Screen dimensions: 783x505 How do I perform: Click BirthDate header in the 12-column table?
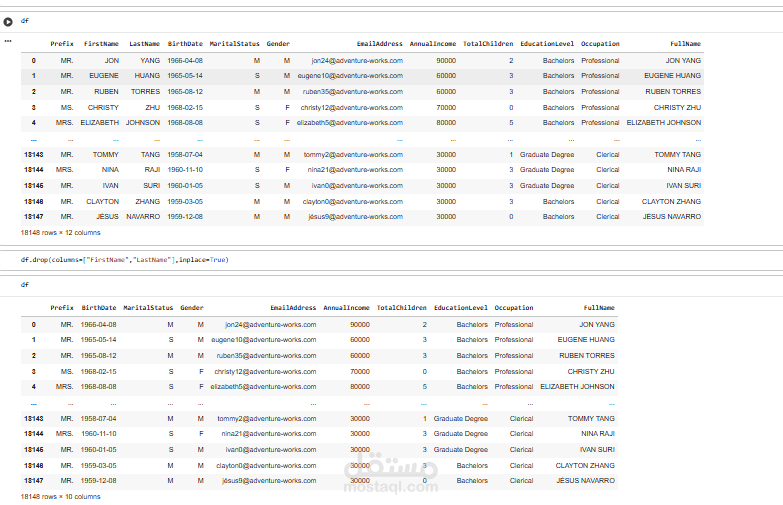tap(185, 44)
